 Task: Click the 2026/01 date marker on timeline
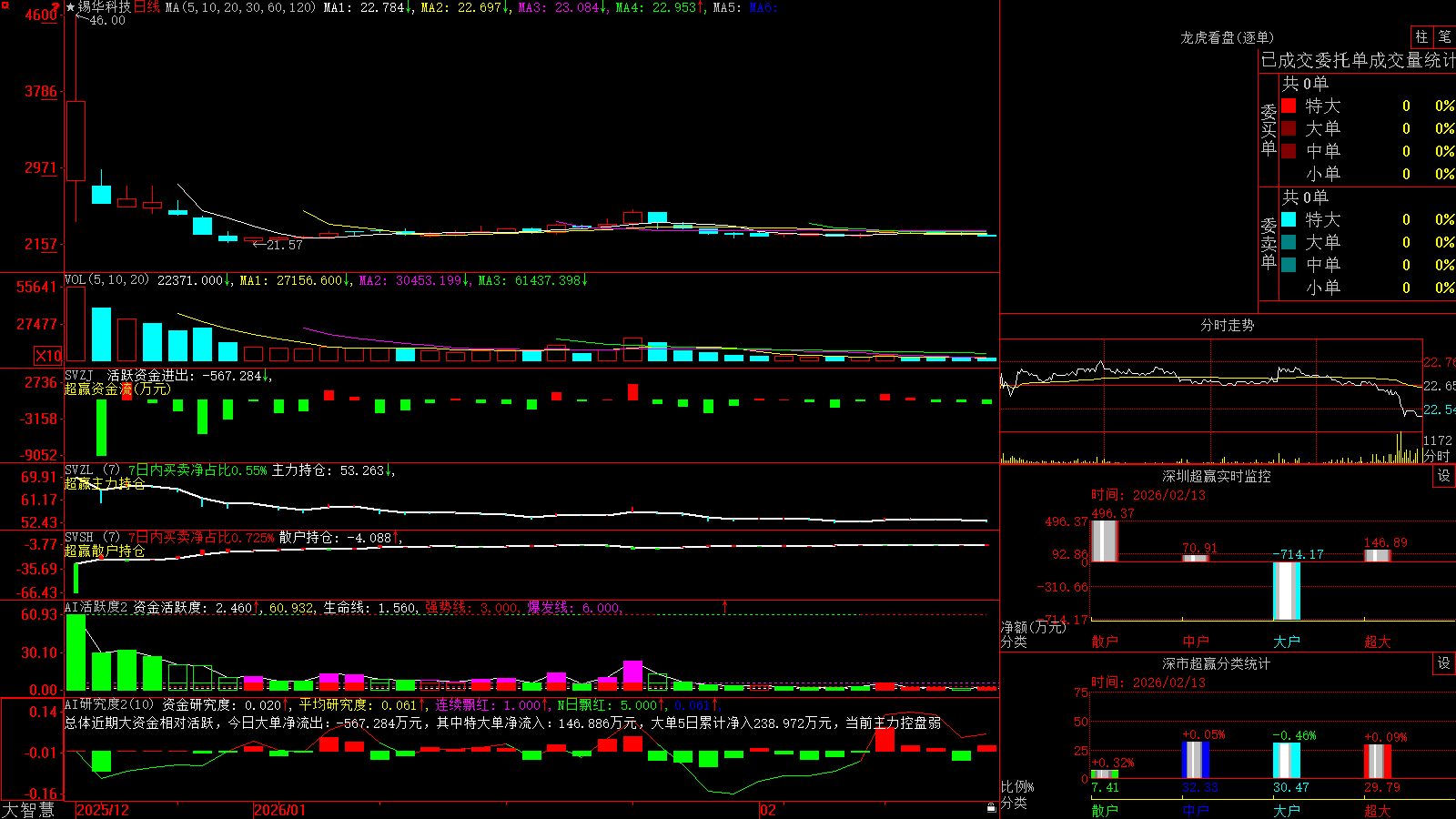pyautogui.click(x=280, y=810)
